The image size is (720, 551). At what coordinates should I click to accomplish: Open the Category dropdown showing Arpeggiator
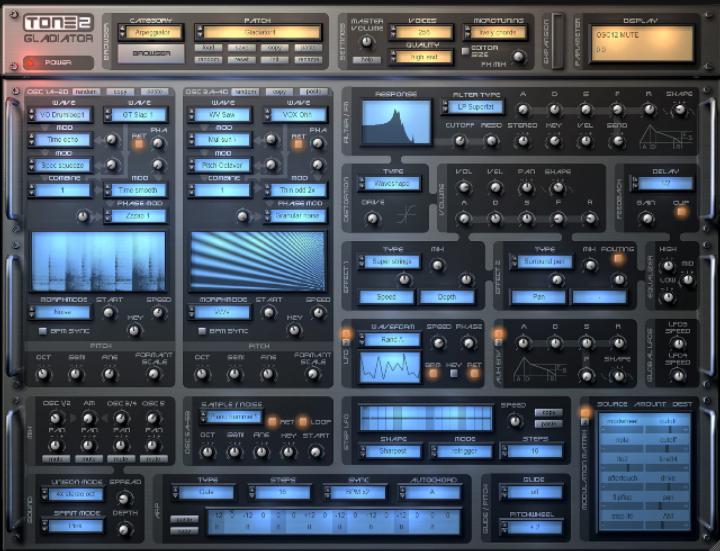tap(151, 33)
